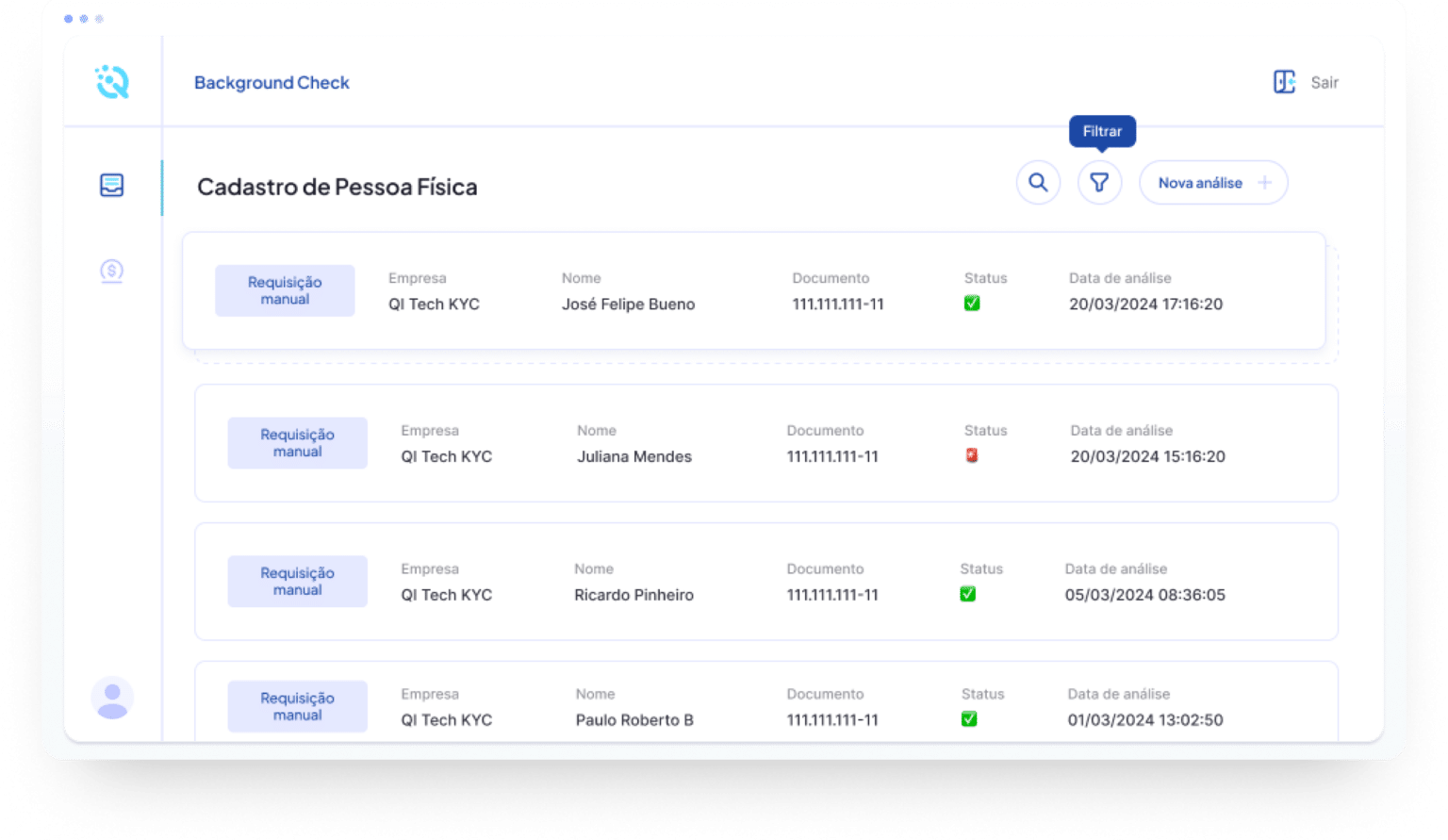Click the Background Check header title
This screenshot has width=1448, height=840.
(271, 83)
